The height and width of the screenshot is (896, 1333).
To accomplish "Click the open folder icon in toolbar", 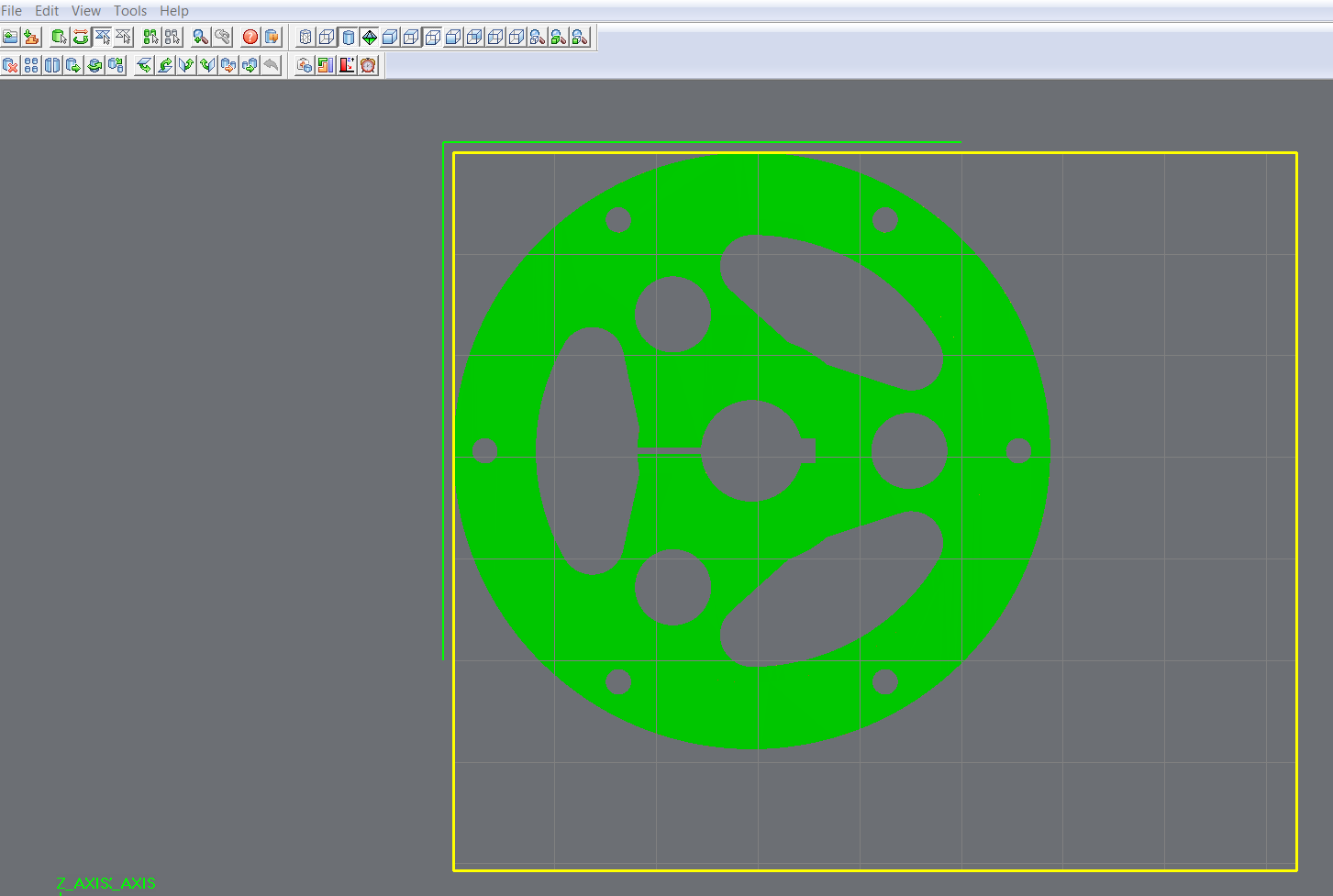I will coord(10,37).
